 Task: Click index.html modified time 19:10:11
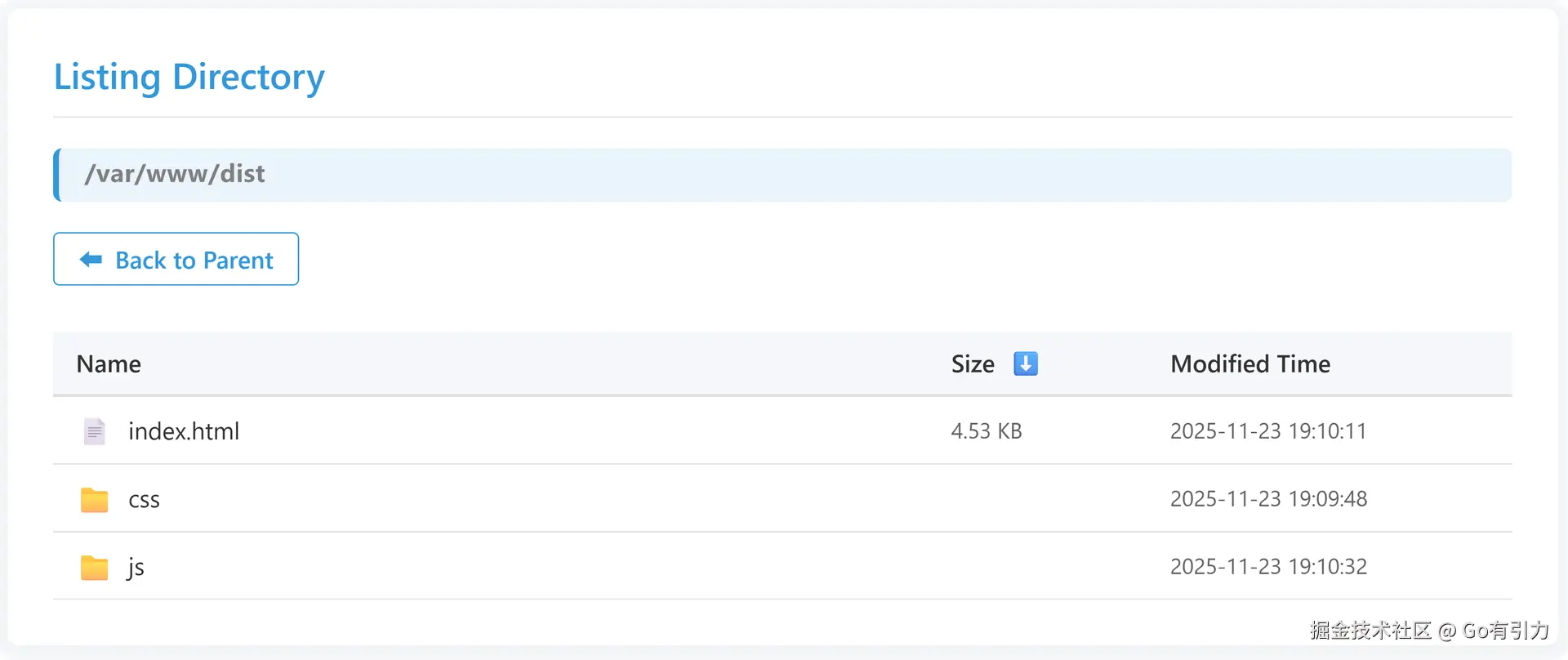(1268, 431)
